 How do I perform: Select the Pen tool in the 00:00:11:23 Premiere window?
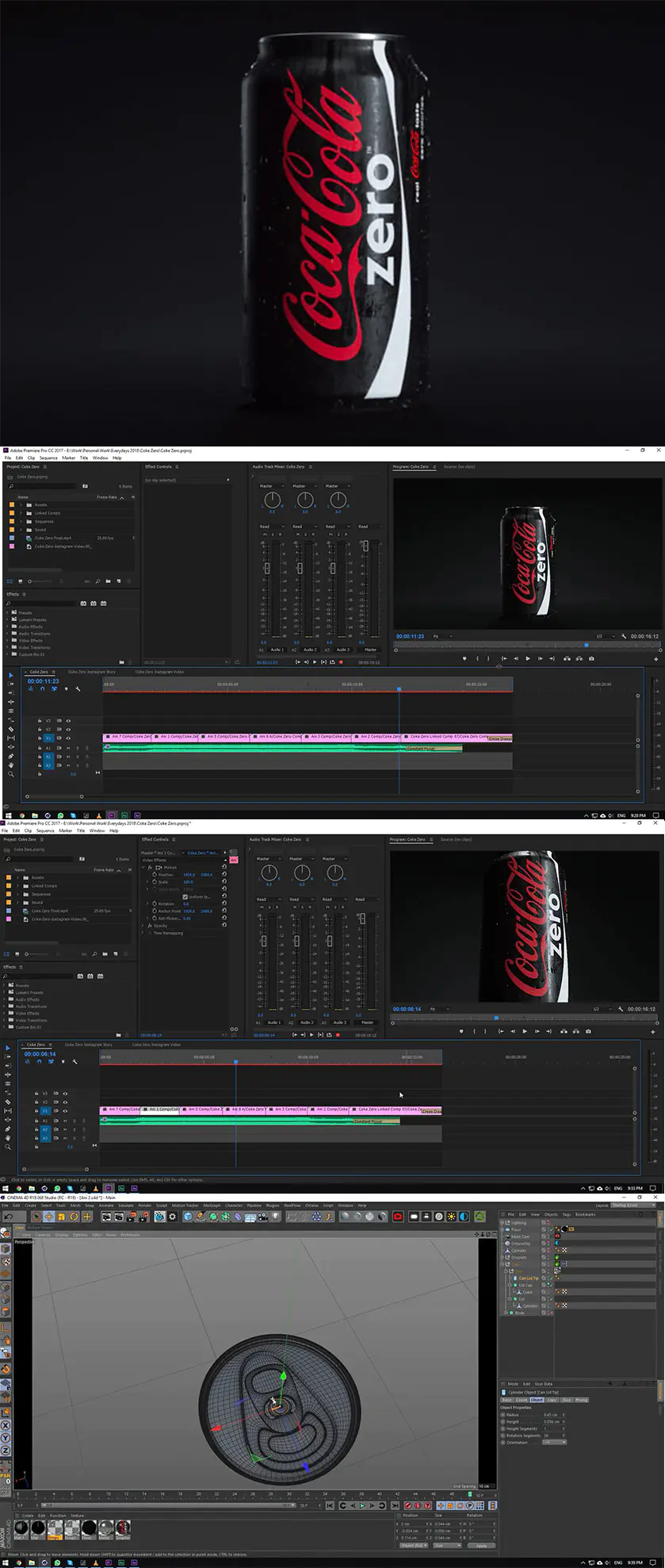(x=11, y=756)
